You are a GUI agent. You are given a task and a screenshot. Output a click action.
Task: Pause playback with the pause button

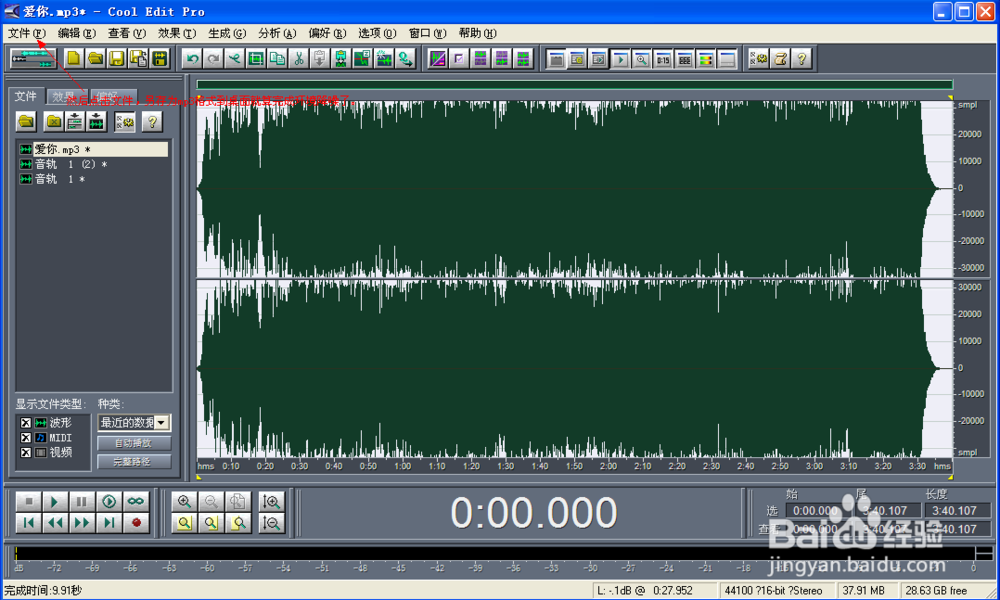(82, 501)
